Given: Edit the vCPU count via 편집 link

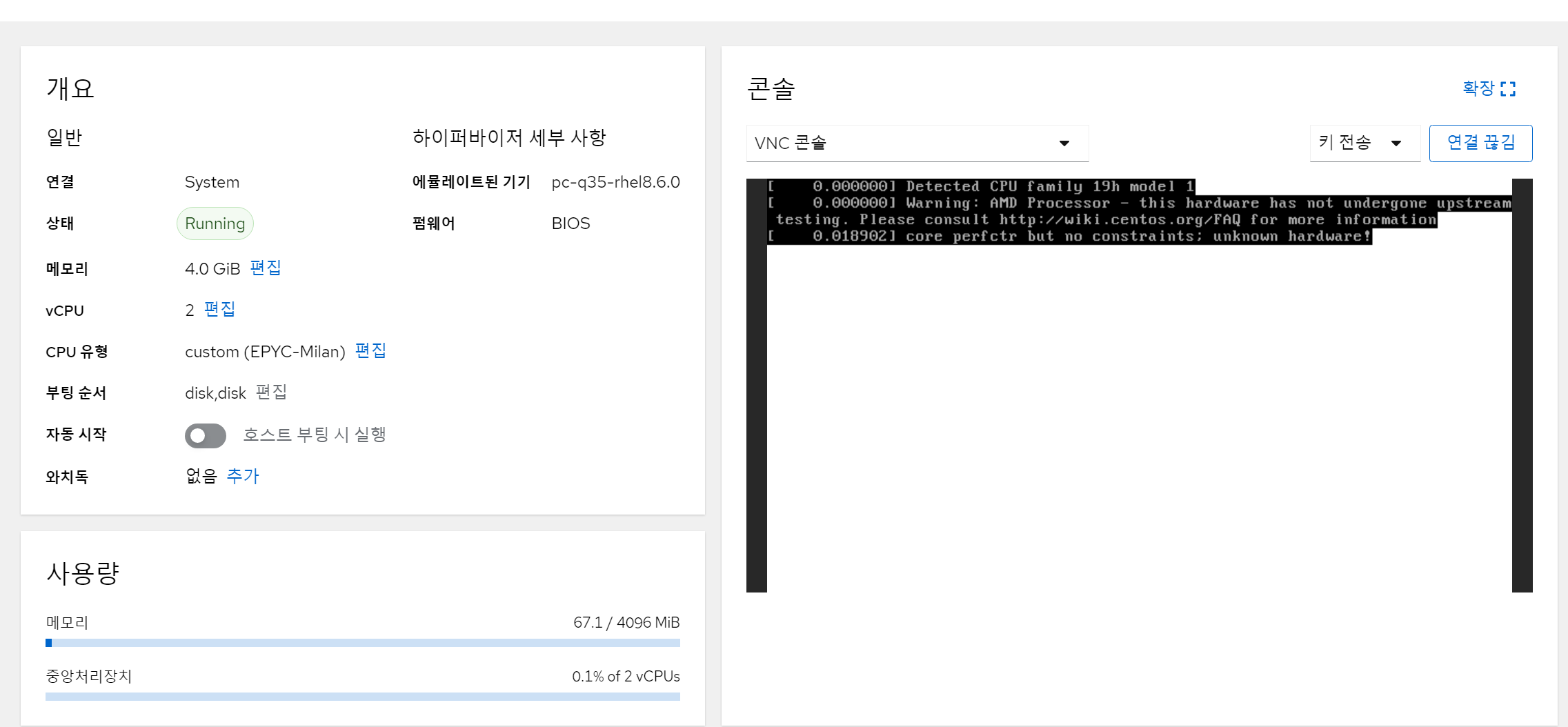Looking at the screenshot, I should click(220, 310).
